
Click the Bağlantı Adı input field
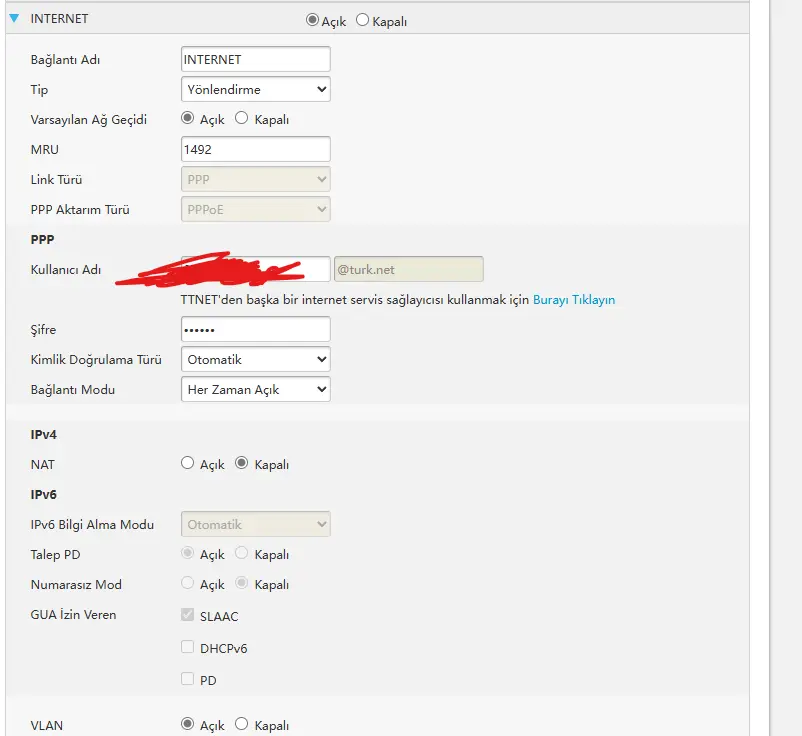coord(256,59)
